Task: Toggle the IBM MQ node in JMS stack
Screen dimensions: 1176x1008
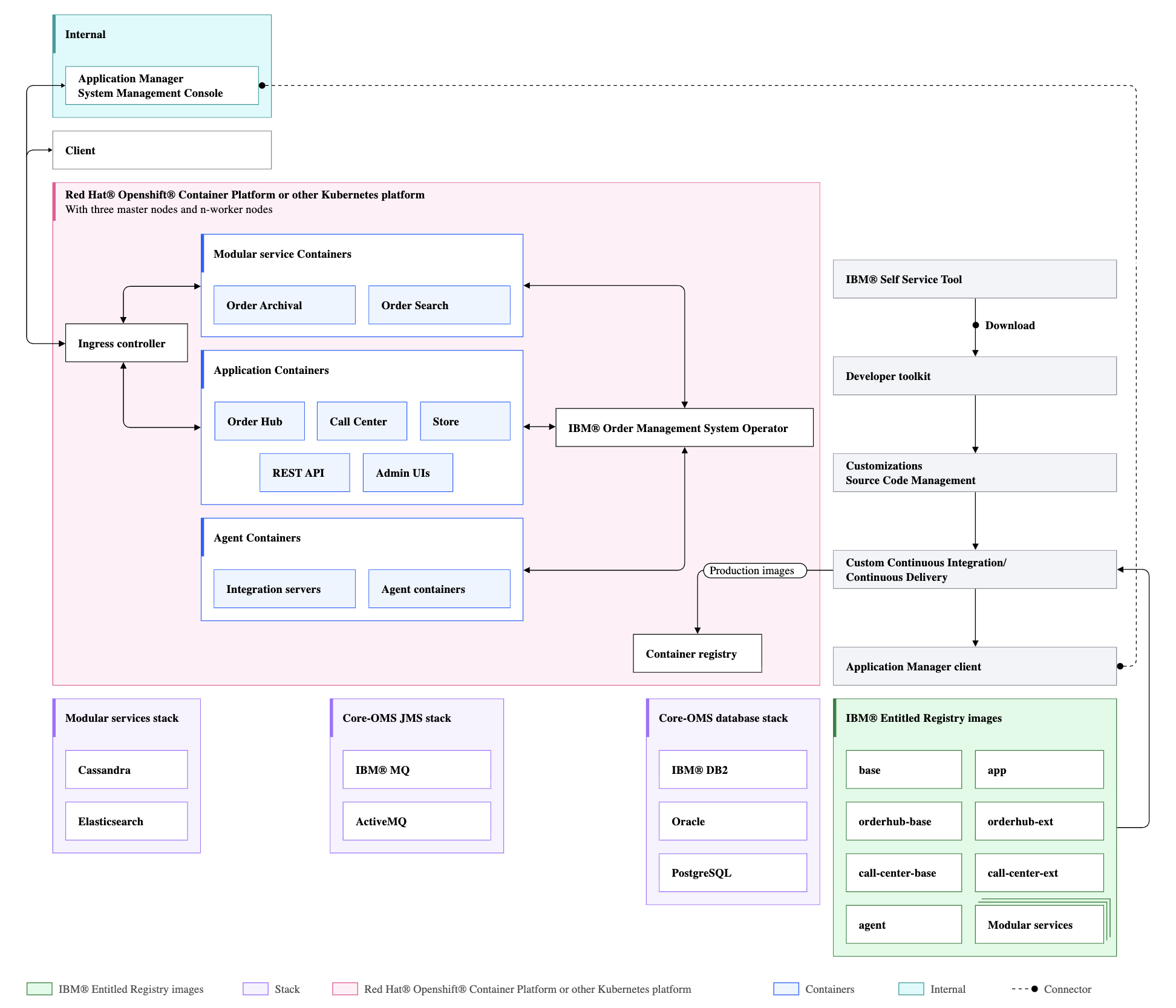Action: [416, 769]
